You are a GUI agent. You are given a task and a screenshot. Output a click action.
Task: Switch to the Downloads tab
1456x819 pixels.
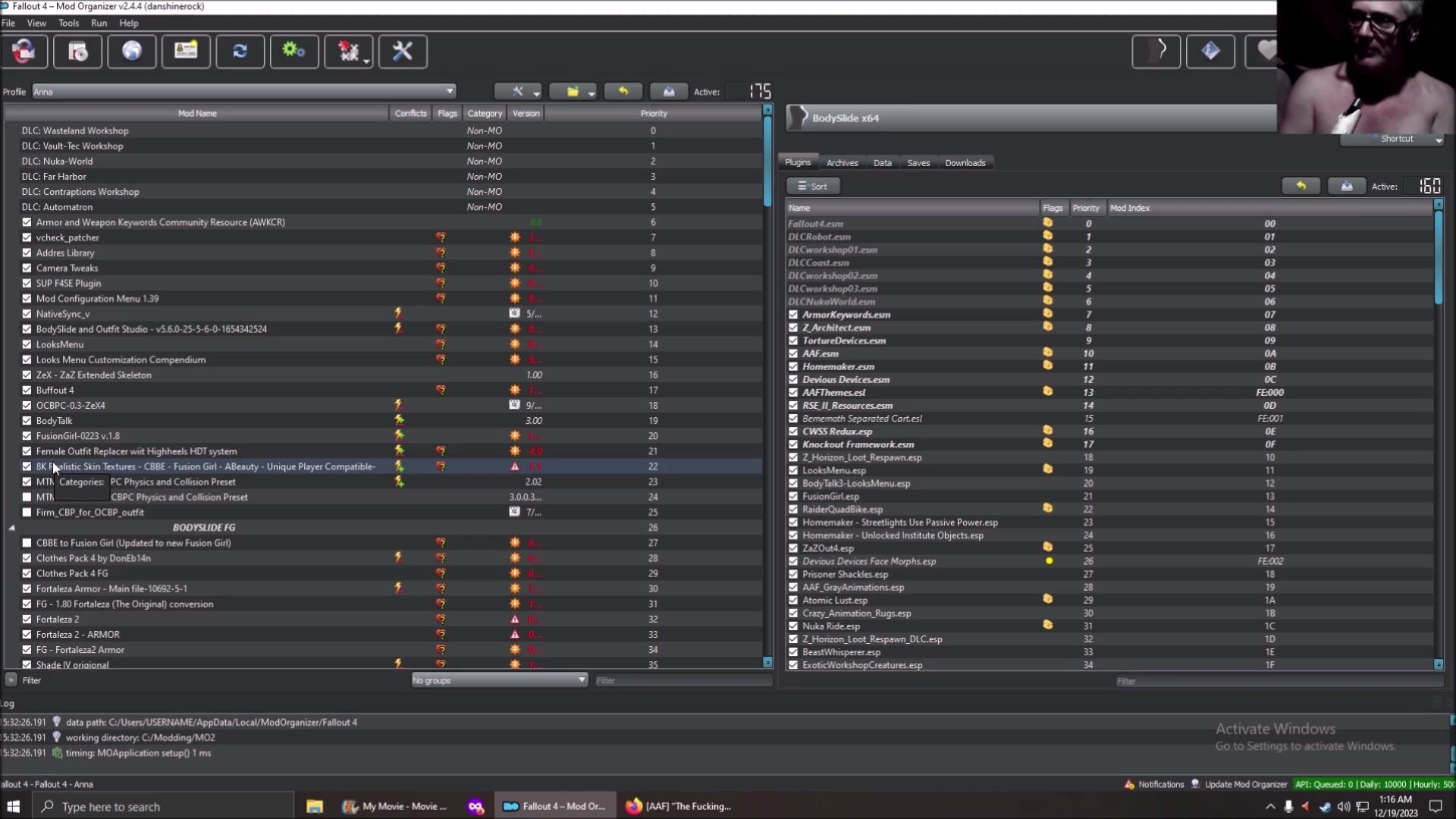point(965,163)
